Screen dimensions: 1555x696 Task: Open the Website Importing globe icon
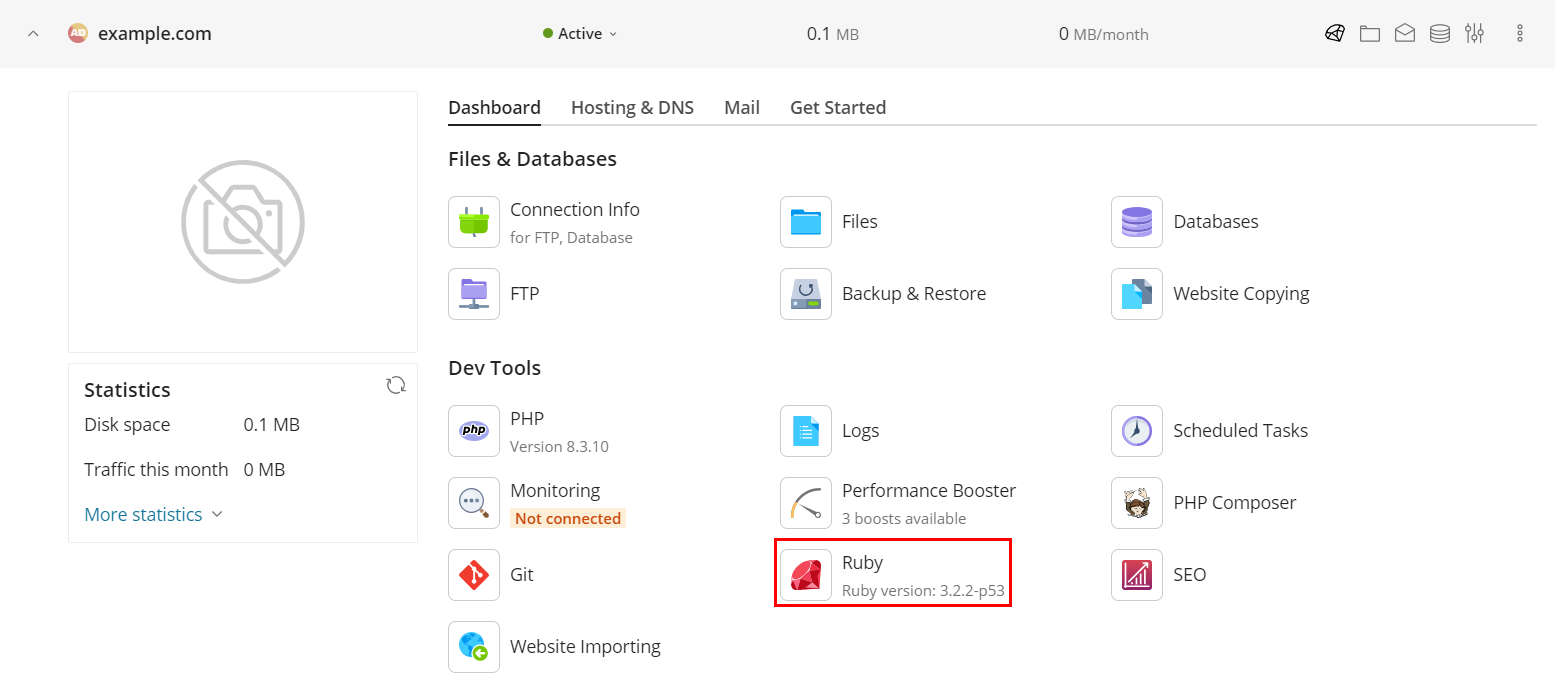[474, 647]
